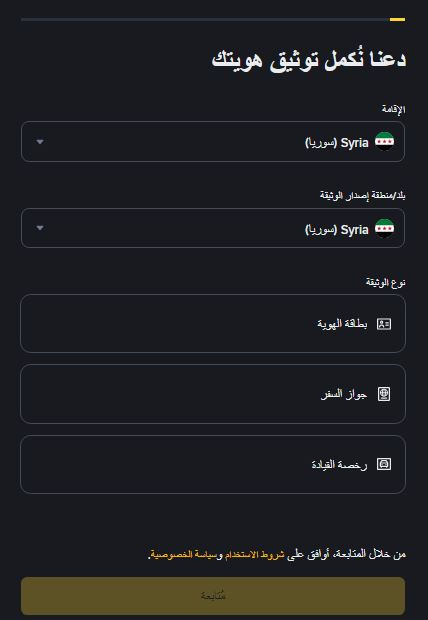Select the رخصة القيادة document type option
The height and width of the screenshot is (620, 428).
tap(213, 464)
